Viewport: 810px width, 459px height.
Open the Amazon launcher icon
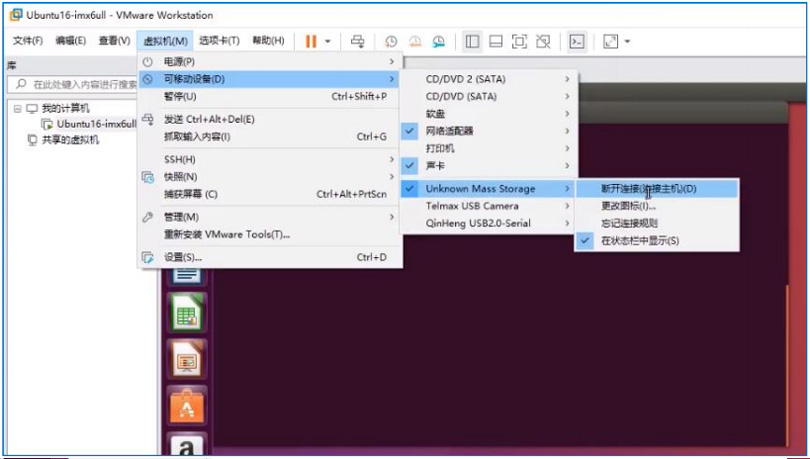click(x=186, y=445)
